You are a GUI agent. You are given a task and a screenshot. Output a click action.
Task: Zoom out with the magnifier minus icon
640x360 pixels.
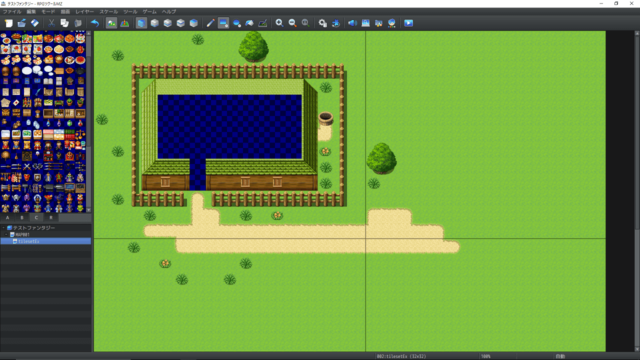point(292,23)
